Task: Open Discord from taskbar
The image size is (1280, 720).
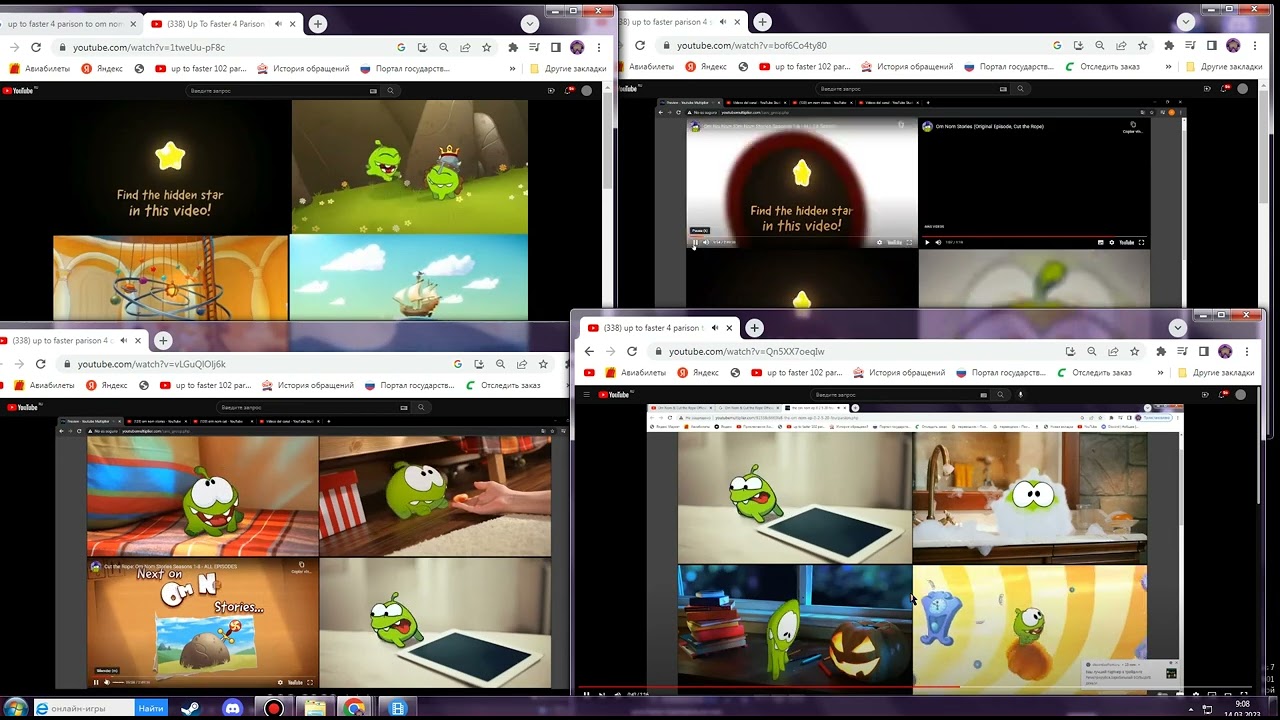Action: (232, 708)
